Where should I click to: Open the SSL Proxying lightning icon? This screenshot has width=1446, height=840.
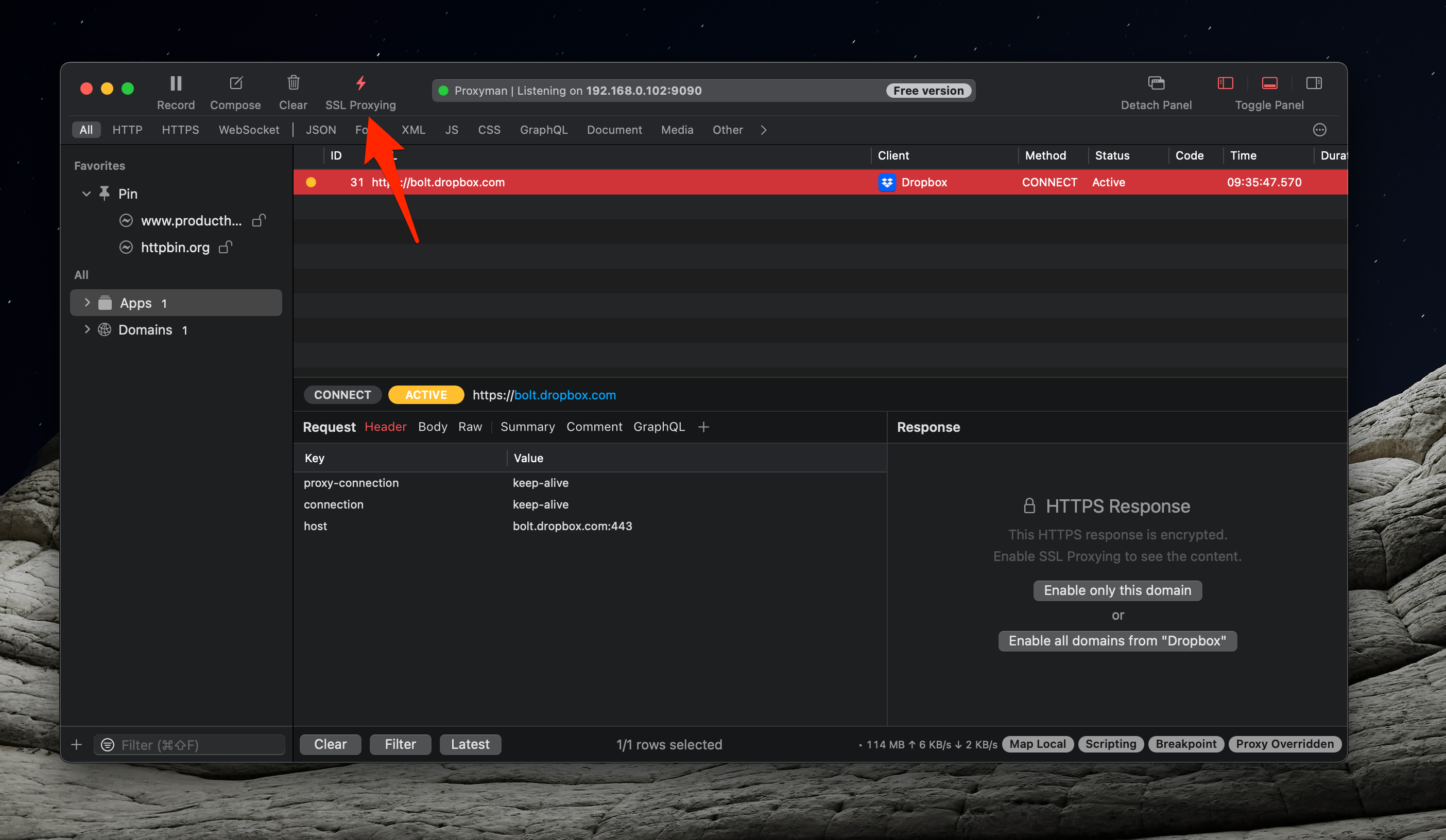click(360, 84)
